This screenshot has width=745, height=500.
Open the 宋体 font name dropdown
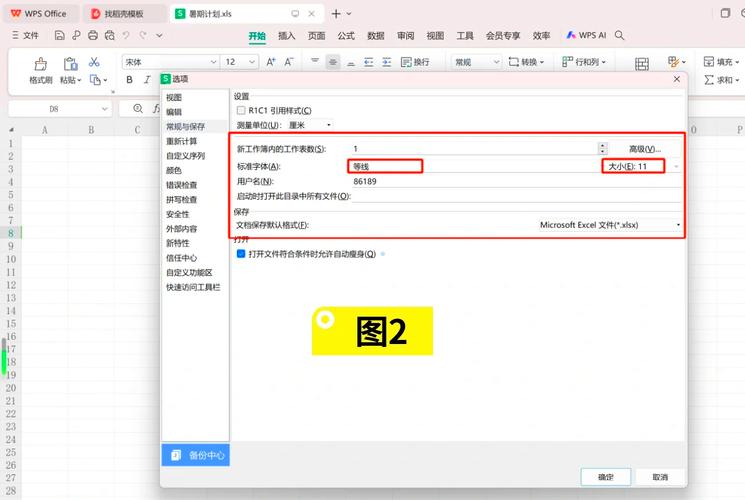[x=213, y=62]
